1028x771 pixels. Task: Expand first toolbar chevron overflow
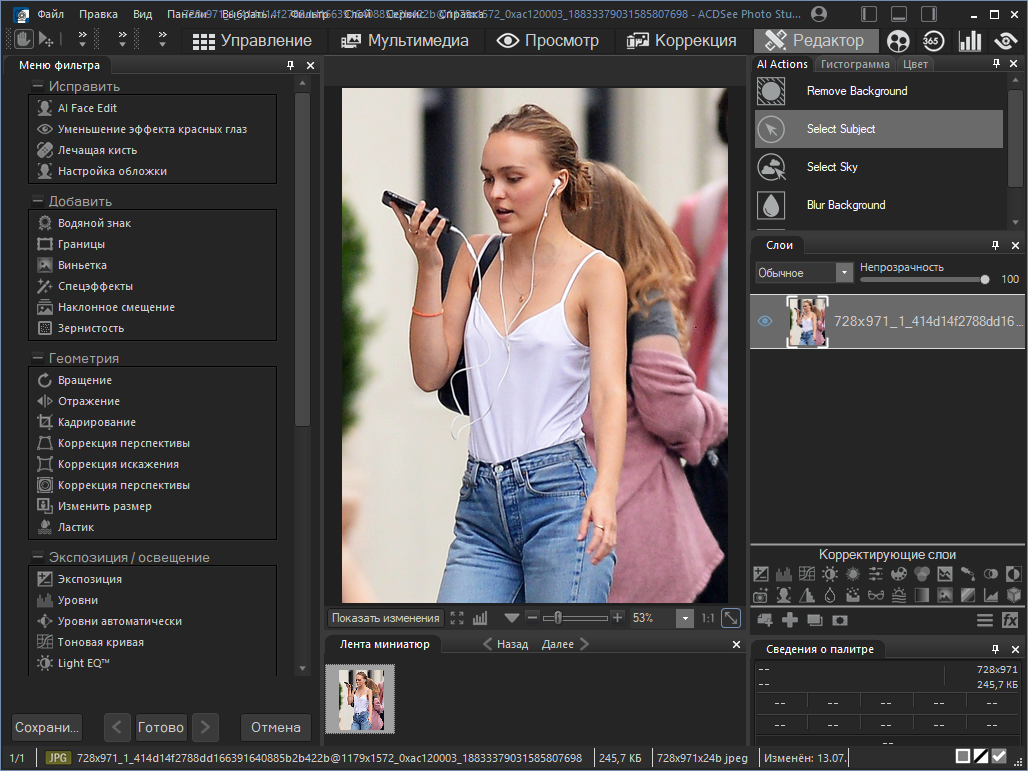pos(82,39)
